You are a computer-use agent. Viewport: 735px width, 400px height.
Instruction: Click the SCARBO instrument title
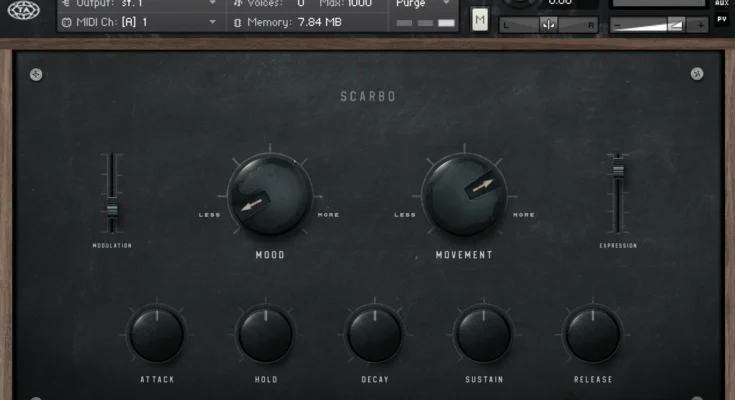pyautogui.click(x=367, y=97)
